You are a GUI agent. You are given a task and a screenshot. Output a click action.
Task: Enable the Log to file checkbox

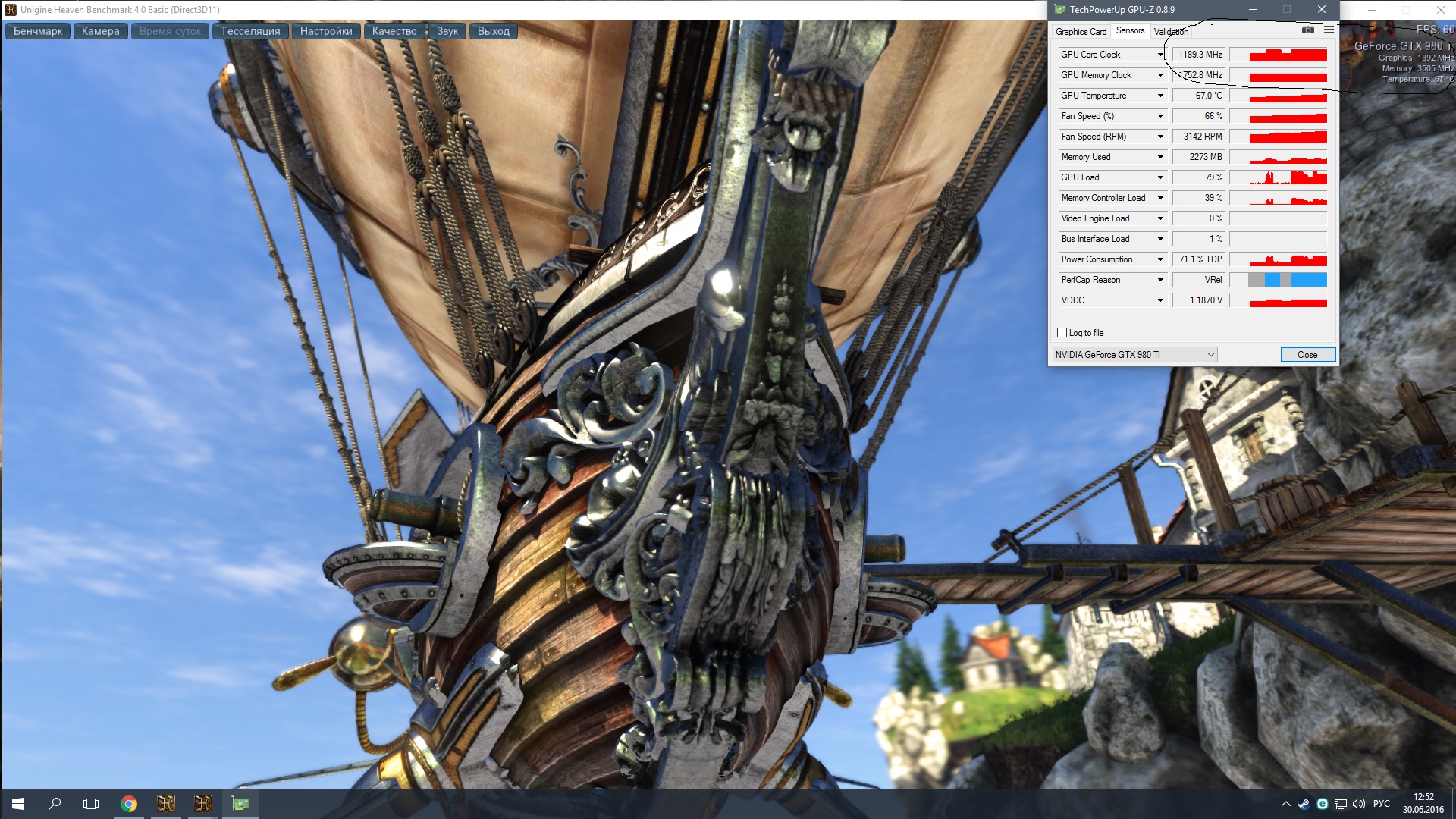point(1062,333)
